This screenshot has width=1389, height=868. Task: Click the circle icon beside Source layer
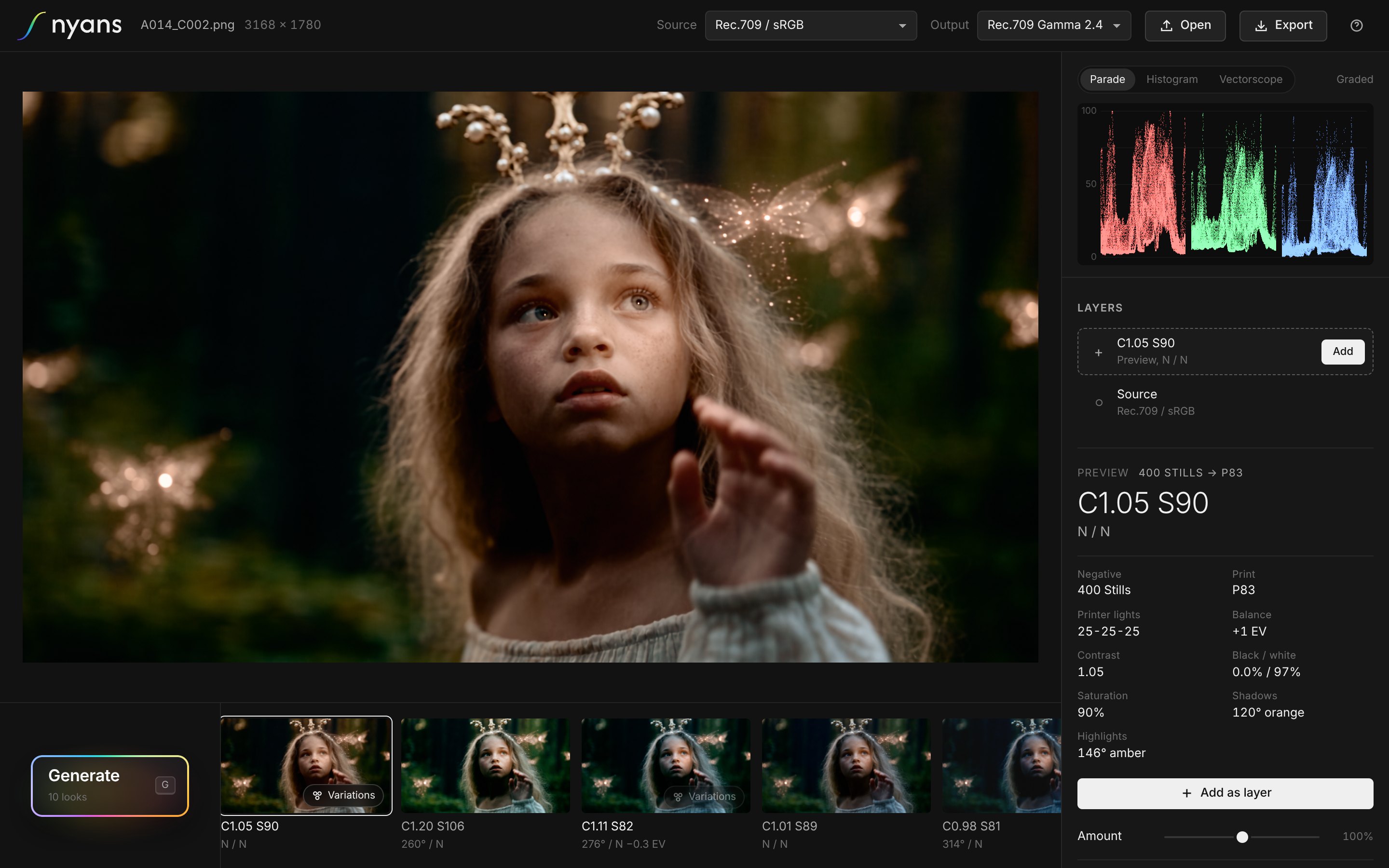1099,403
